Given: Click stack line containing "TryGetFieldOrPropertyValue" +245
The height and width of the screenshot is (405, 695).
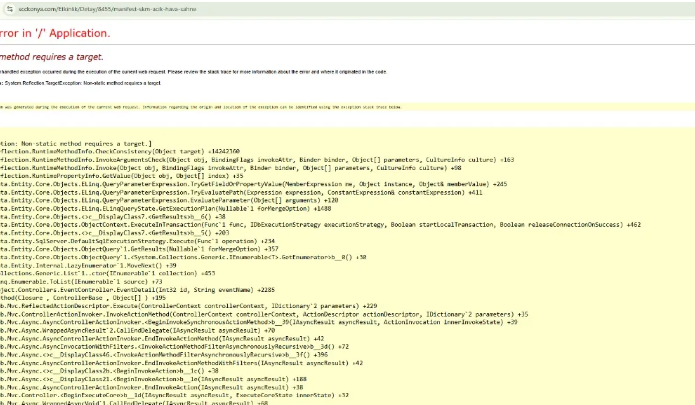Looking at the screenshot, I should click(x=254, y=184).
